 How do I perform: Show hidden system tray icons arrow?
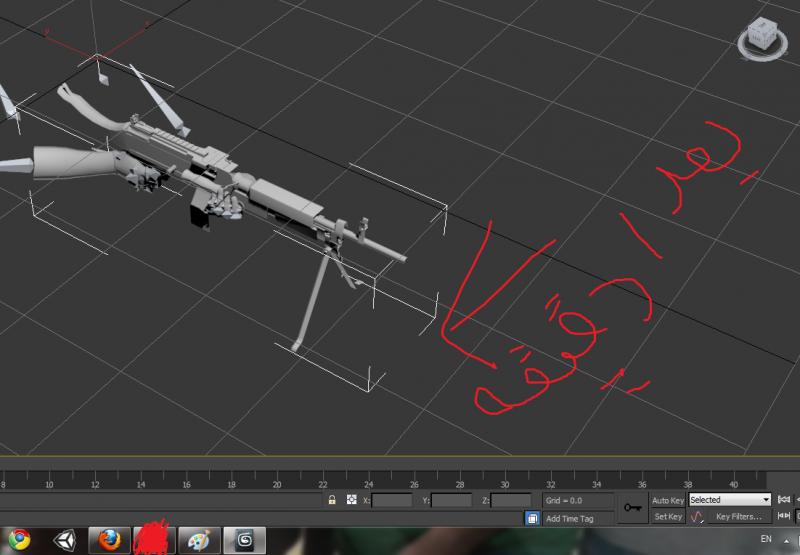(786, 540)
